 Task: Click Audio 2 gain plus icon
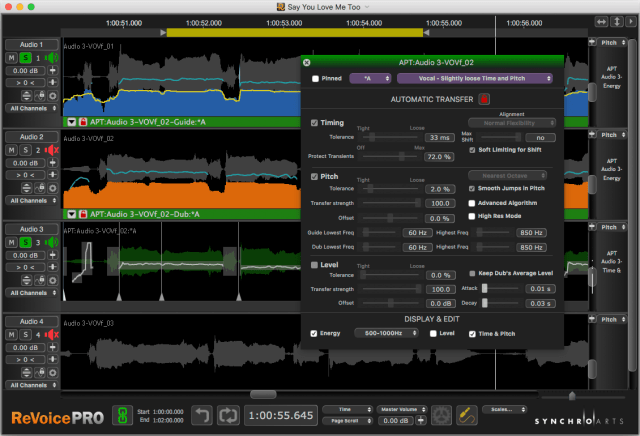tap(53, 162)
